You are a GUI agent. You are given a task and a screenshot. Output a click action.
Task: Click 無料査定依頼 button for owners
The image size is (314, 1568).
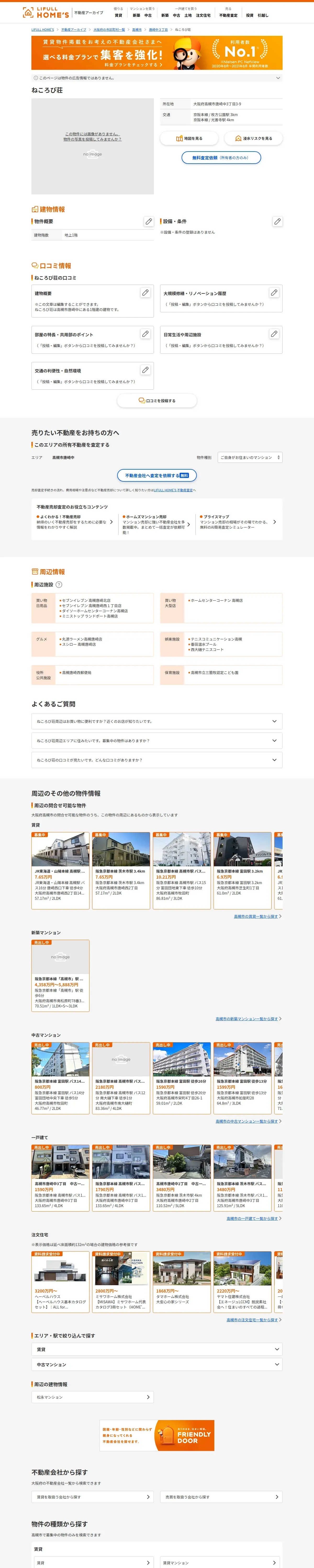coord(221,158)
